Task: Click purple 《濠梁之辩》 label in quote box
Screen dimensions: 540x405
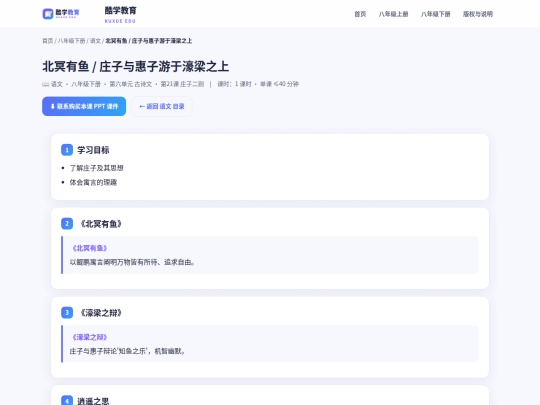Action: click(x=90, y=337)
